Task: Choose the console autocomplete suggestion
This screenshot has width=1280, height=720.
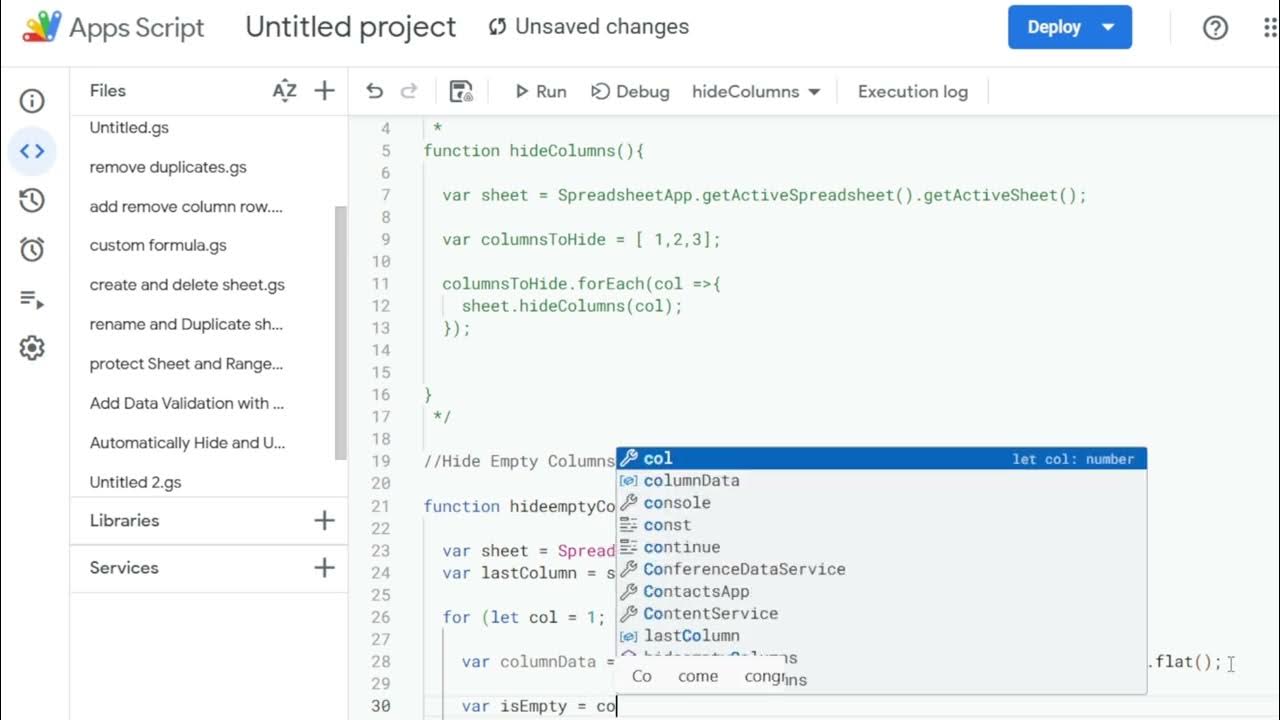Action: pos(677,503)
